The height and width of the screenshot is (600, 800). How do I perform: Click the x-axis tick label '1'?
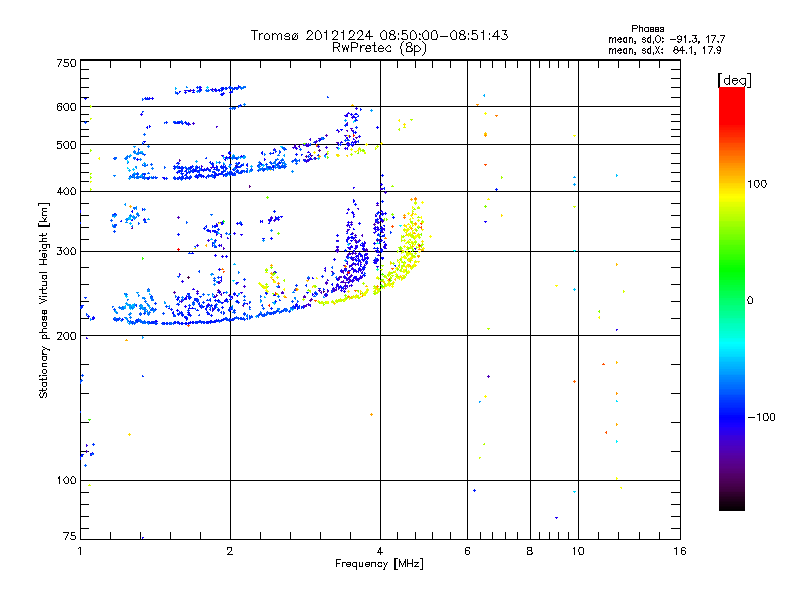click(x=80, y=551)
